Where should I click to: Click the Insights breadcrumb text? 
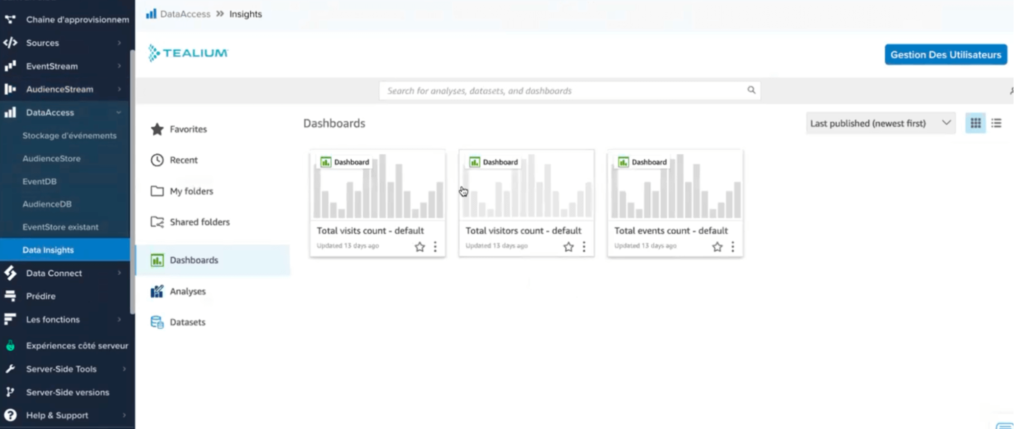246,14
